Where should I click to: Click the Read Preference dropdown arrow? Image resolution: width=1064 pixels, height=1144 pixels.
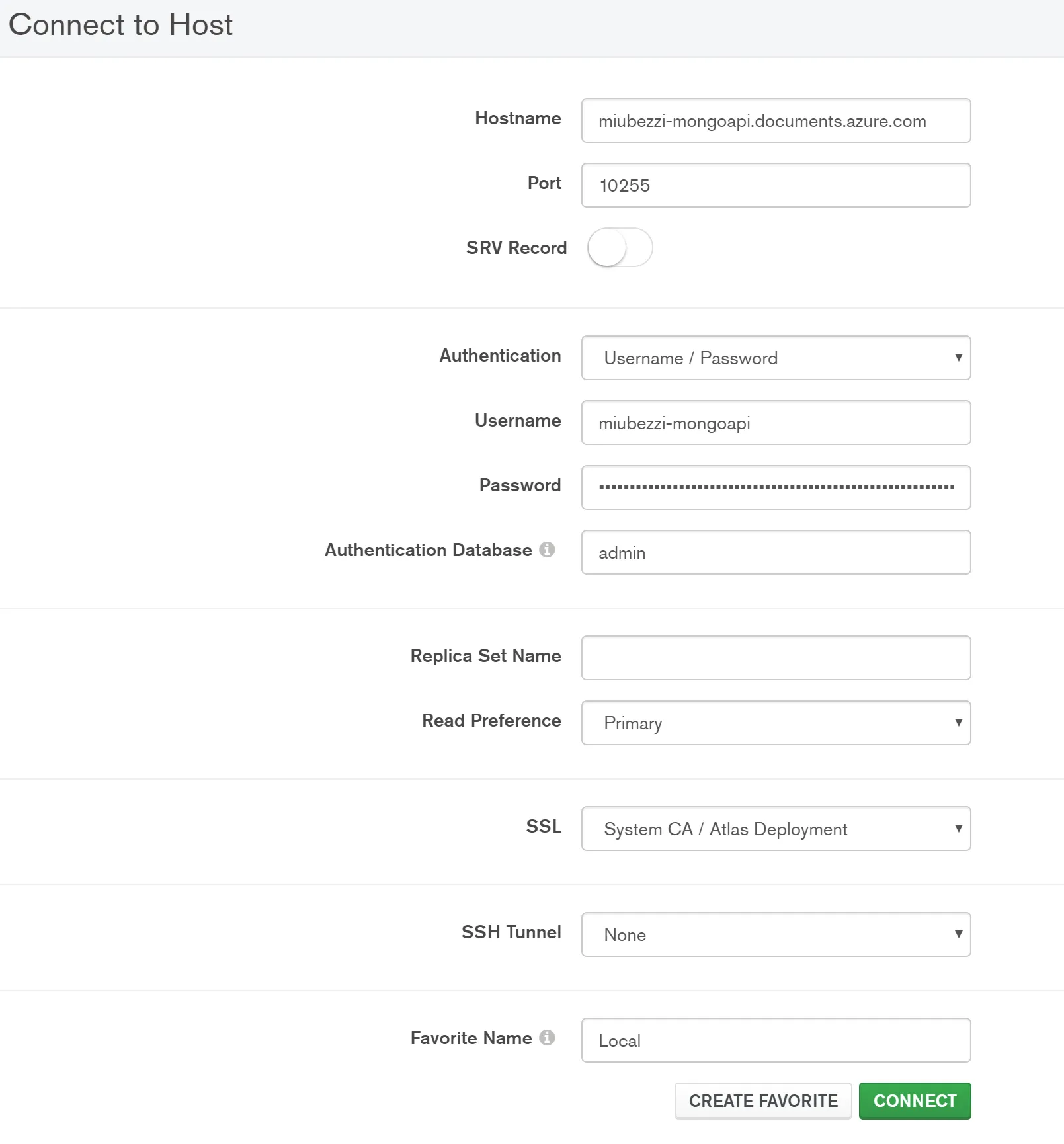[x=958, y=723]
